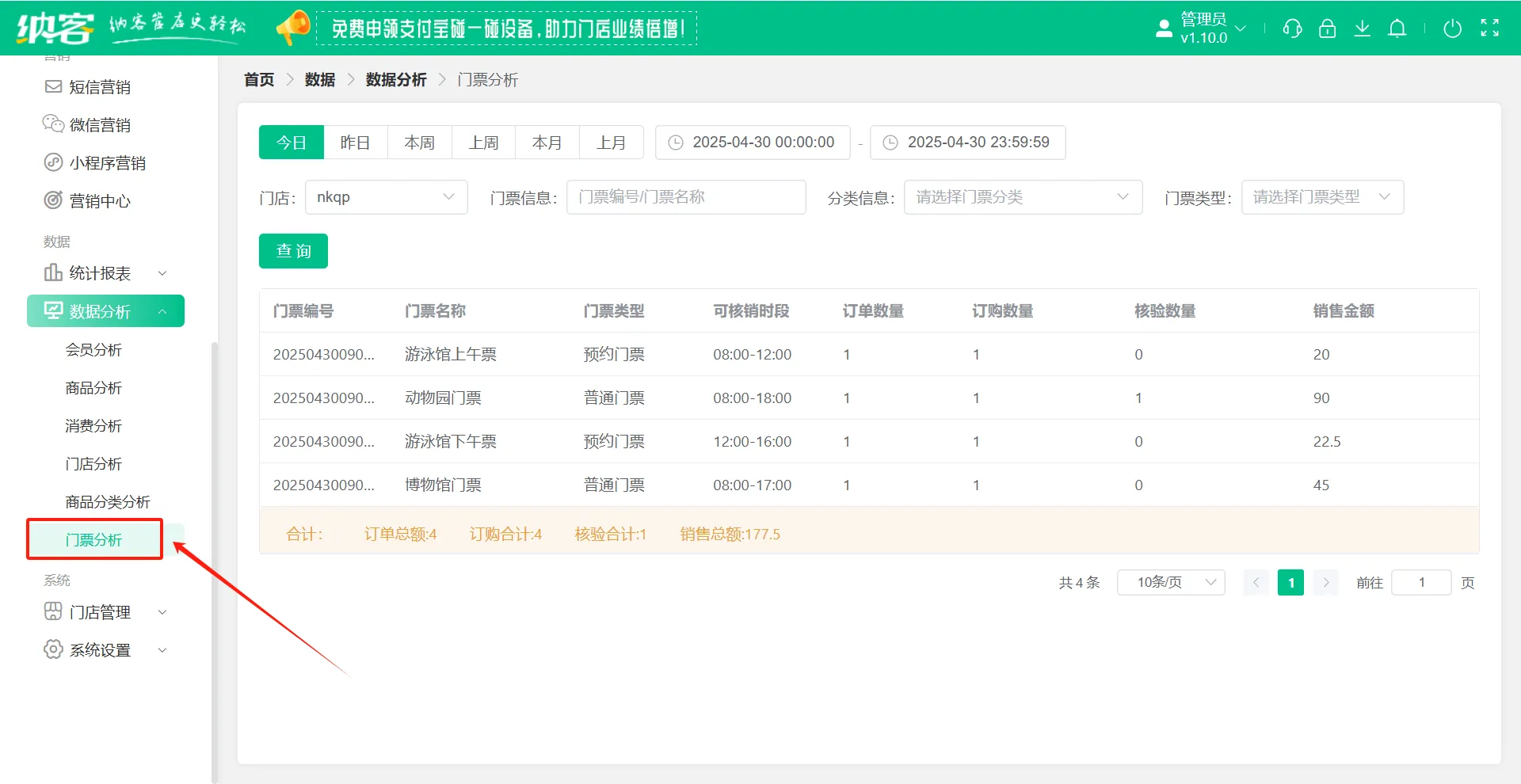Click clock icon in start date field

[x=676, y=143]
